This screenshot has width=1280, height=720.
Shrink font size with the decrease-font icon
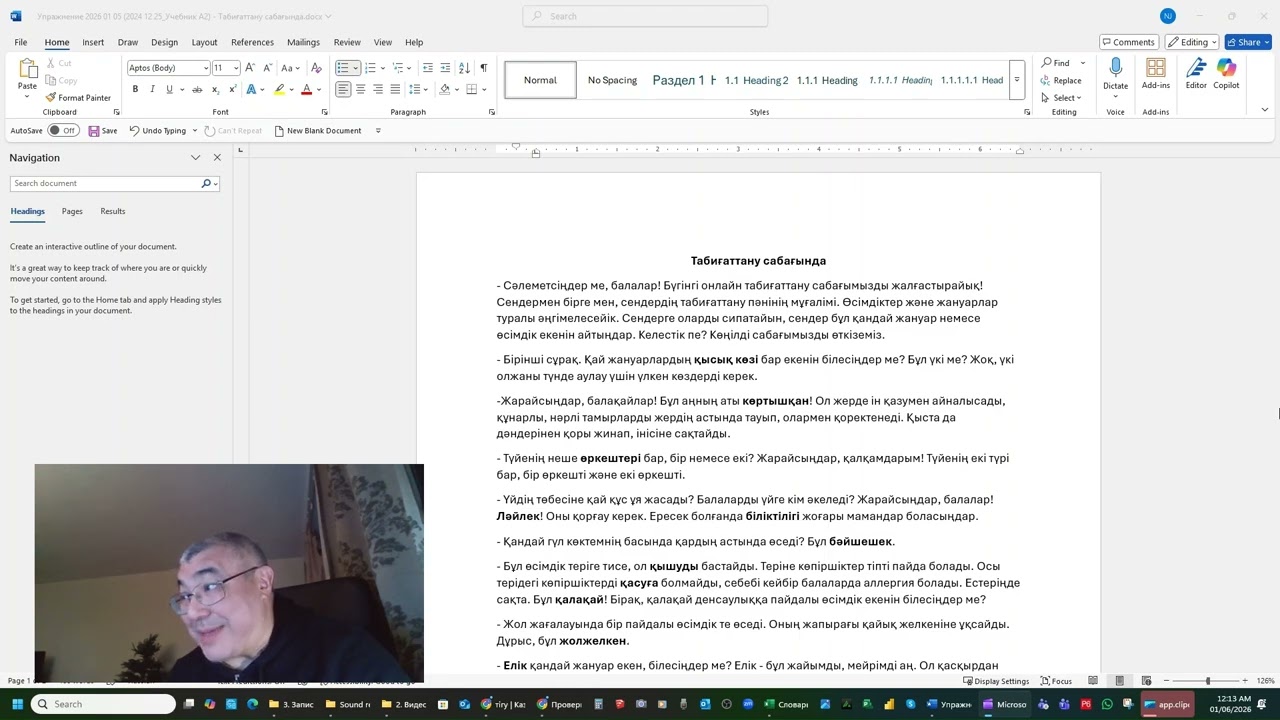[x=266, y=68]
